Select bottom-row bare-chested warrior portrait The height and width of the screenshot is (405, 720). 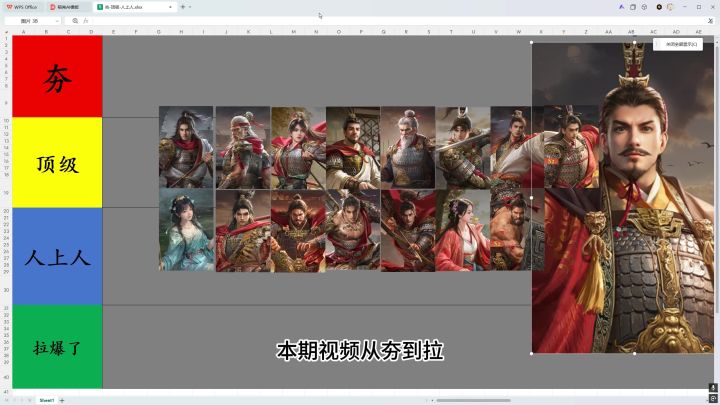point(353,230)
